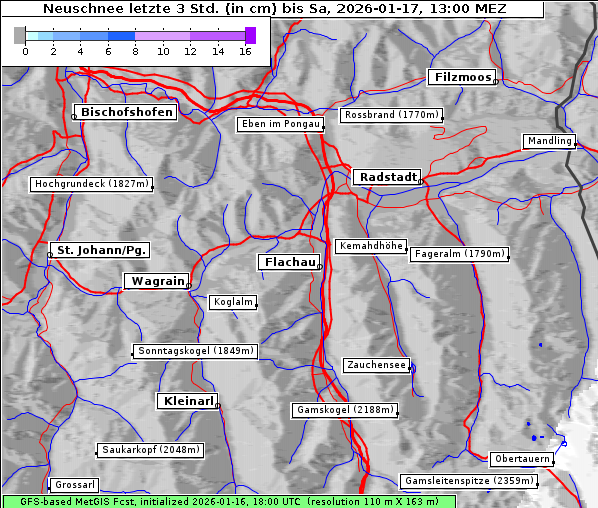Select Gamskogel (2188m) label
This screenshot has height=508, width=598.
coord(345,410)
